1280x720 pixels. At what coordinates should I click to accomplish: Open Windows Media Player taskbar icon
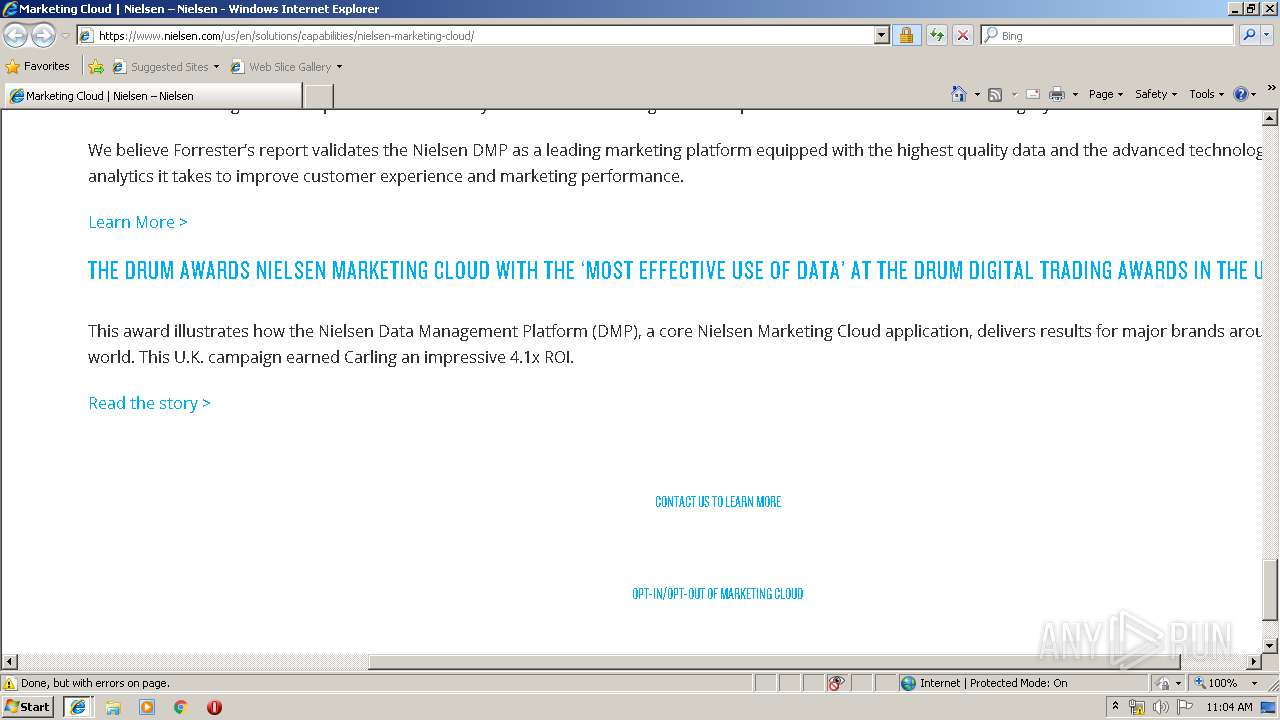point(147,707)
